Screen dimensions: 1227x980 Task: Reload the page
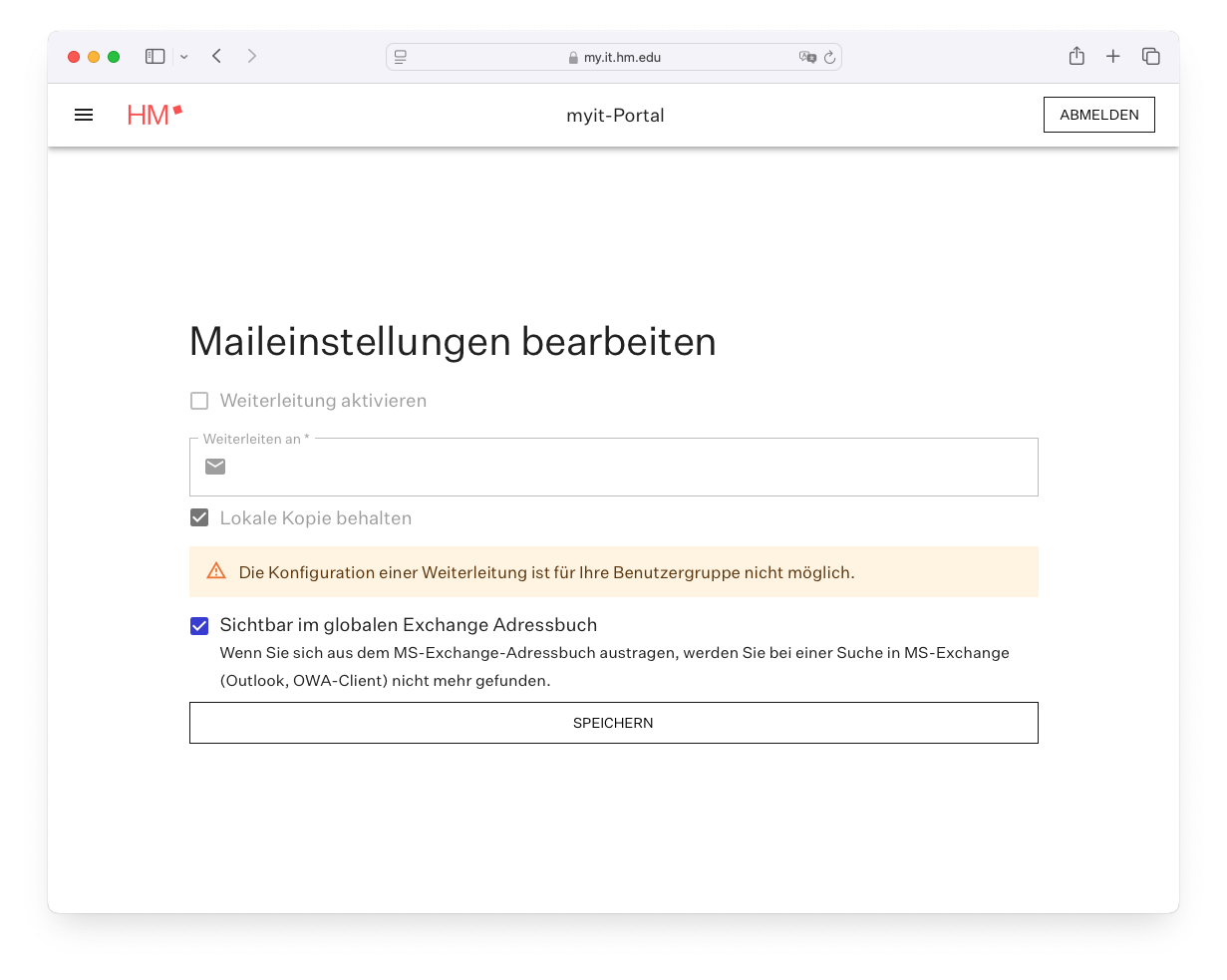[829, 58]
